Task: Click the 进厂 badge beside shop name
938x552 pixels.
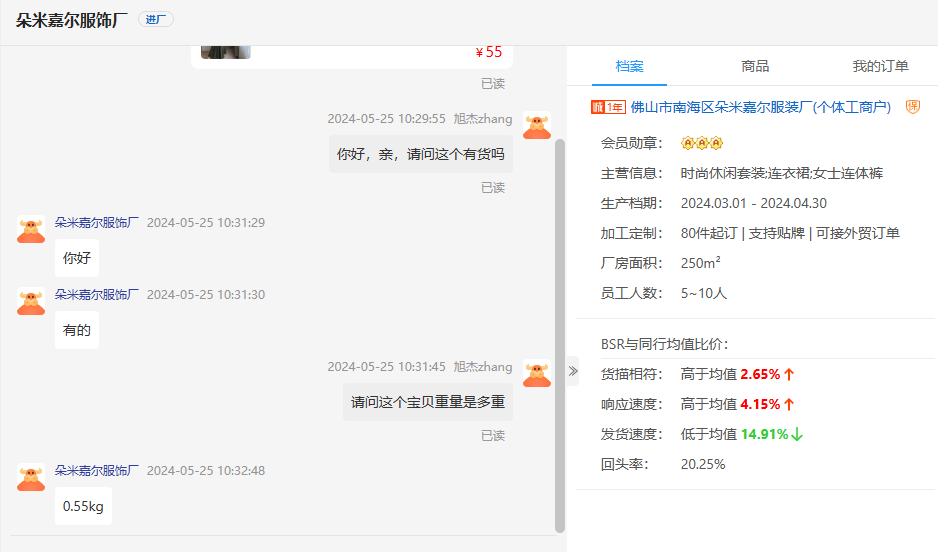Action: (x=156, y=20)
